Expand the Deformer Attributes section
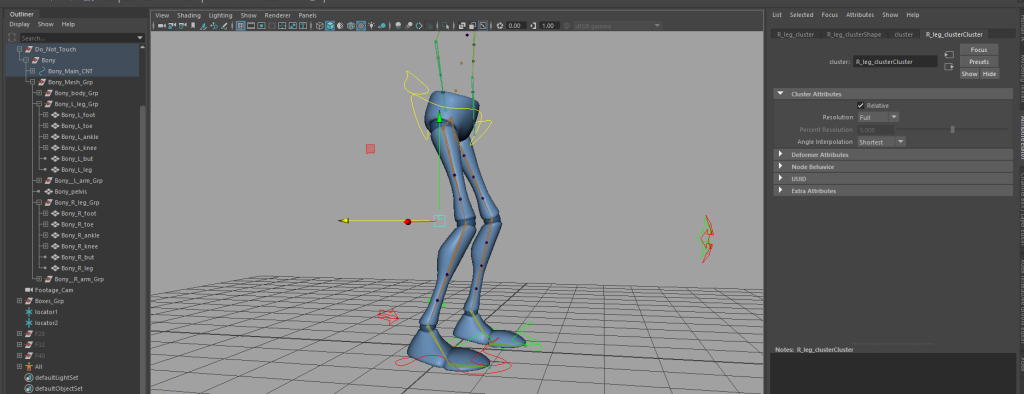Image resolution: width=1024 pixels, height=394 pixels. [780, 155]
